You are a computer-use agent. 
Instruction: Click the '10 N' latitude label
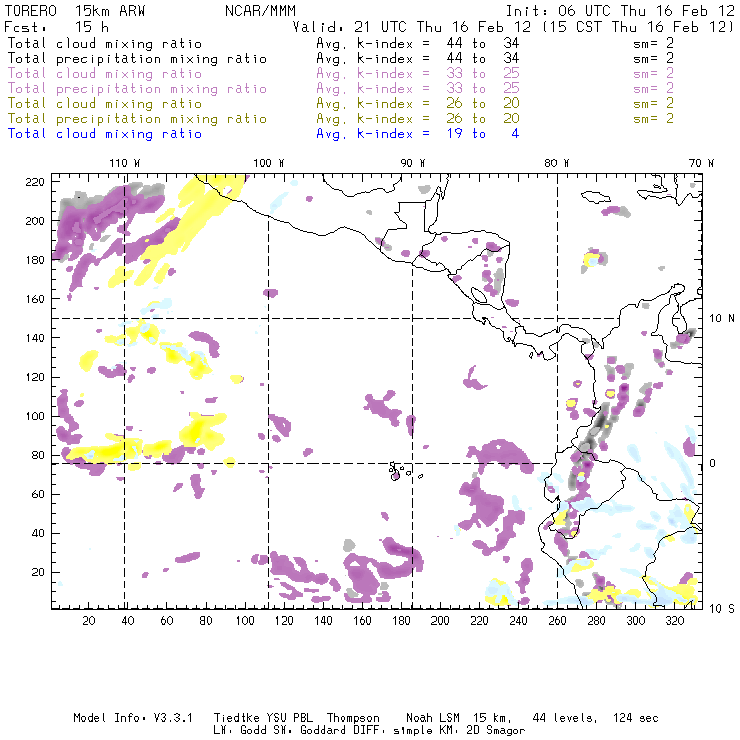(722, 319)
